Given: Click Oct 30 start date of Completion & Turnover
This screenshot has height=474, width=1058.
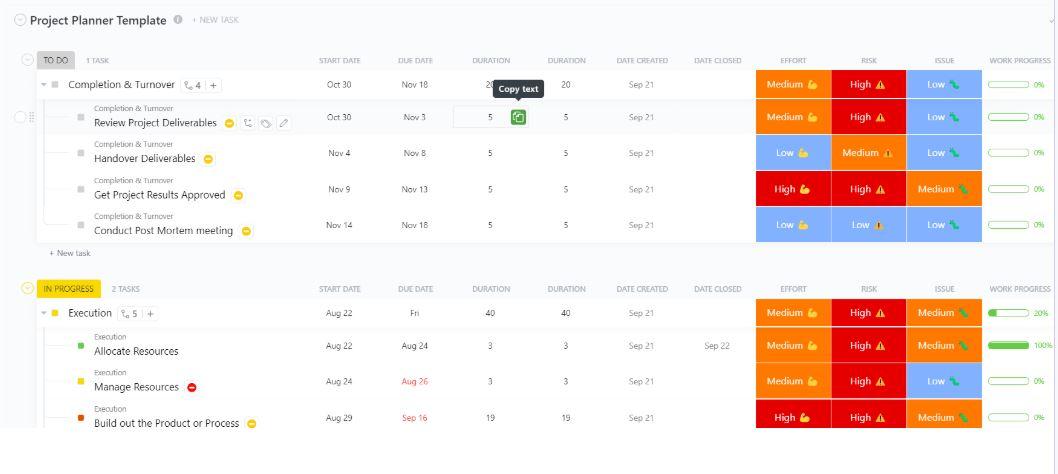Looking at the screenshot, I should [339, 85].
